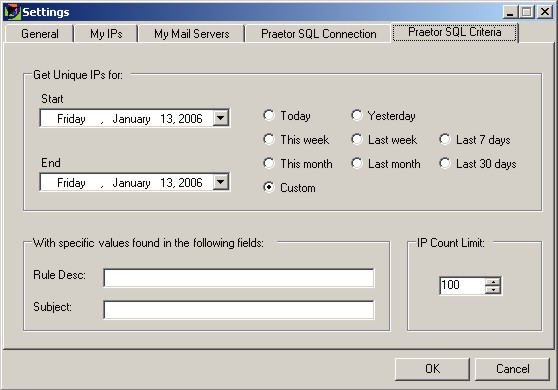Open Praetor SQL Connection tab
The height and width of the screenshot is (390, 558).
point(319,34)
